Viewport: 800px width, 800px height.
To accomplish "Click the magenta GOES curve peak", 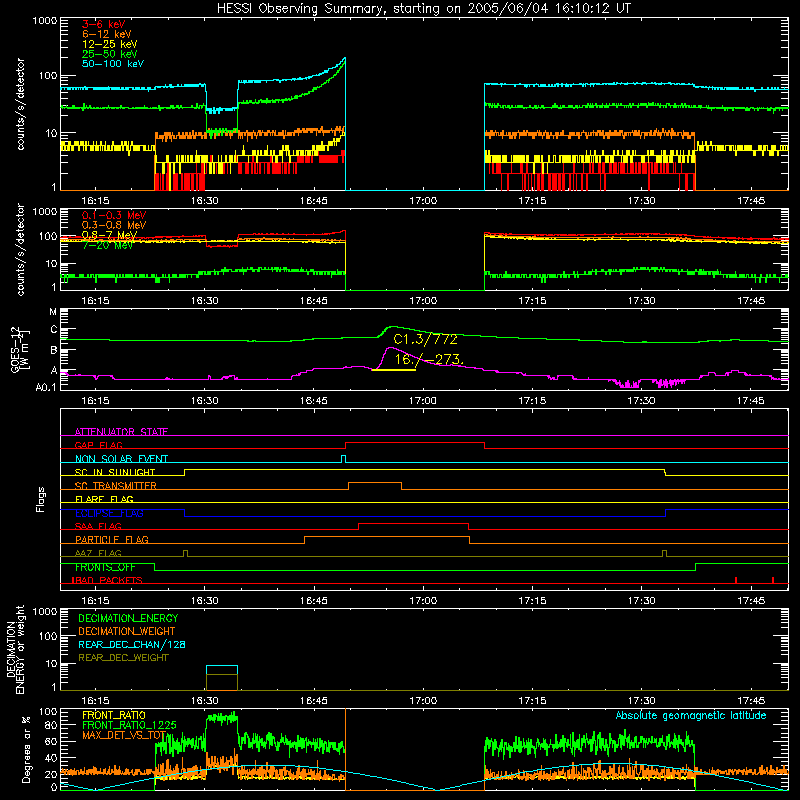I will tap(390, 348).
